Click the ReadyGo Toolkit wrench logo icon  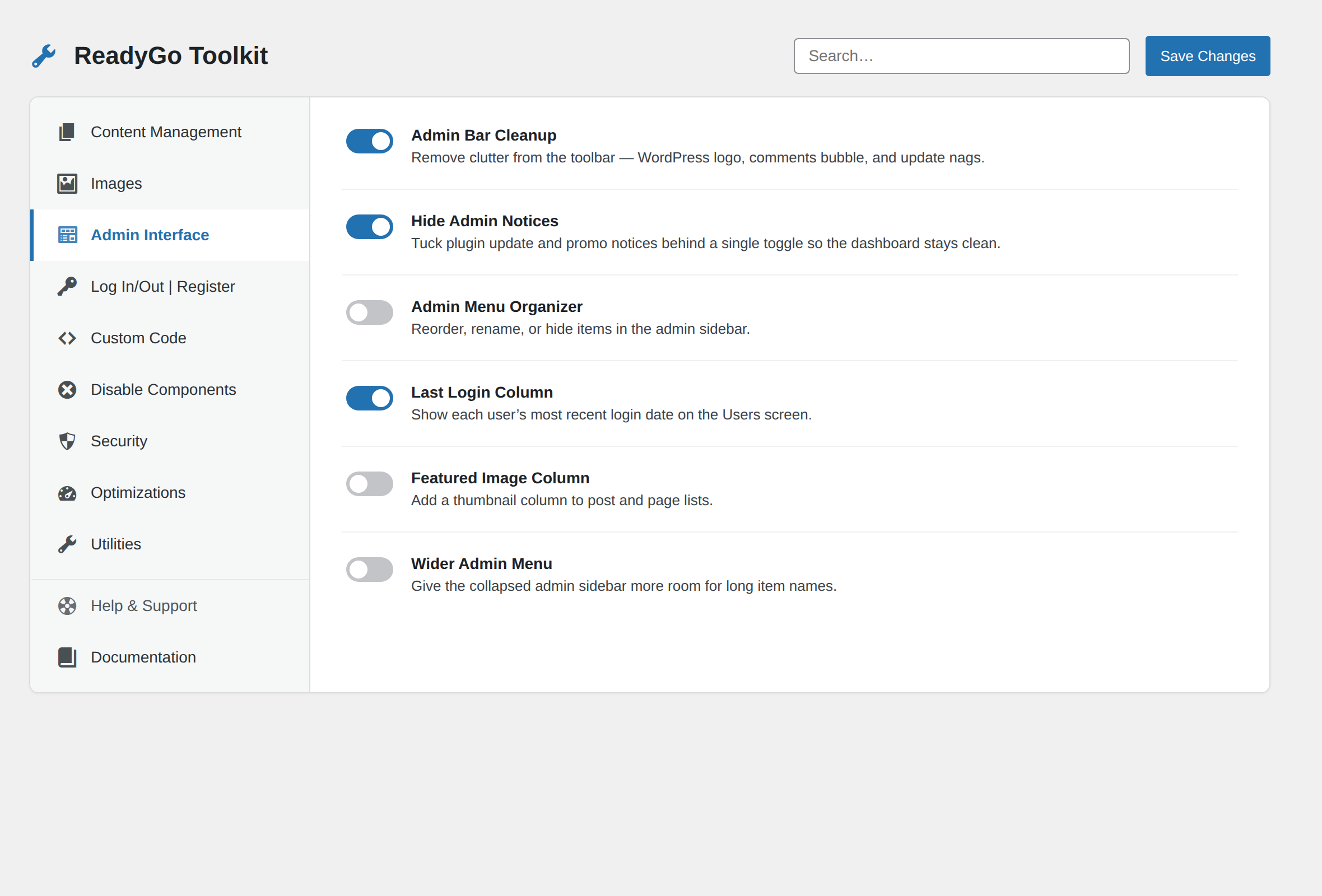tap(44, 55)
